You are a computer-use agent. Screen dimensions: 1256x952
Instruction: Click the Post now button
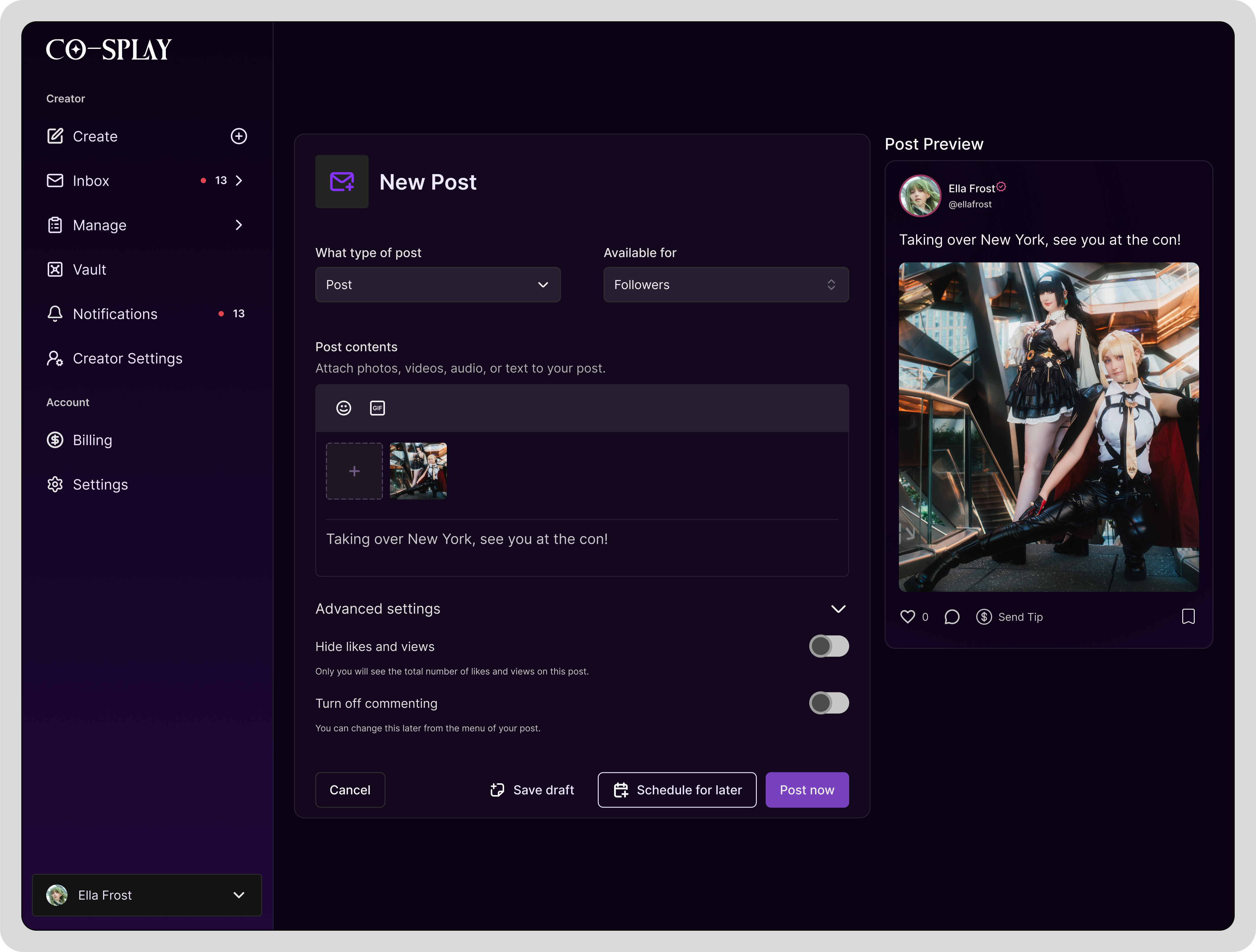tap(806, 790)
